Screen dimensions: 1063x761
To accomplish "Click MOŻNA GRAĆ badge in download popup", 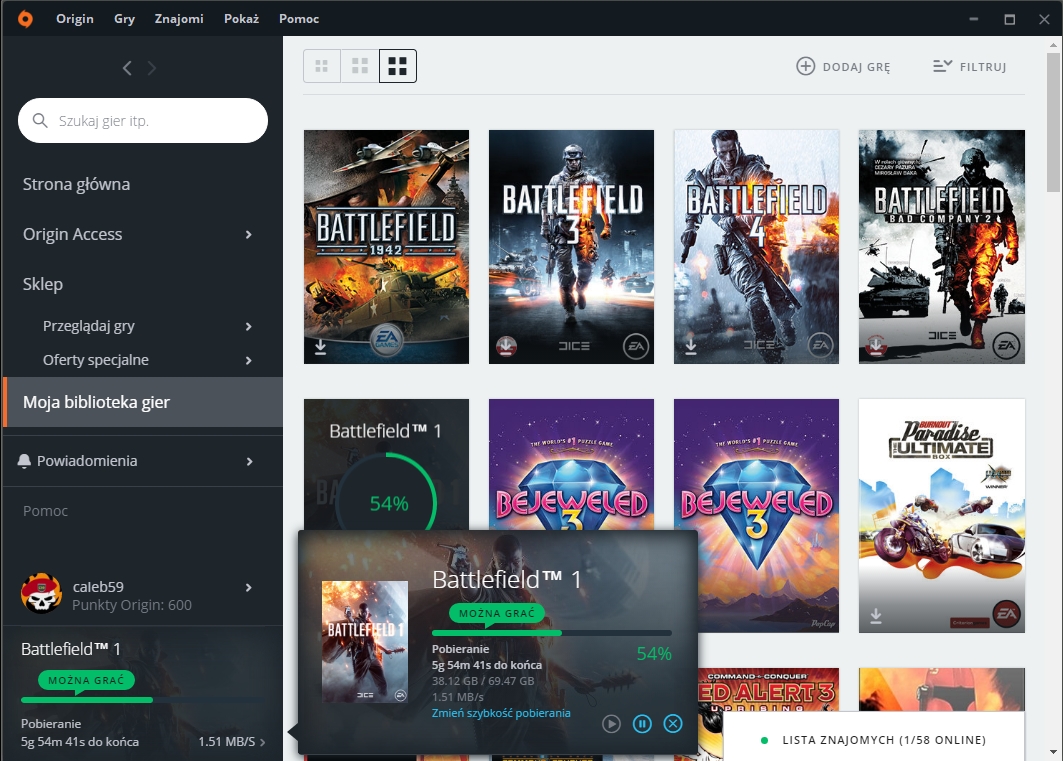I will [x=496, y=613].
